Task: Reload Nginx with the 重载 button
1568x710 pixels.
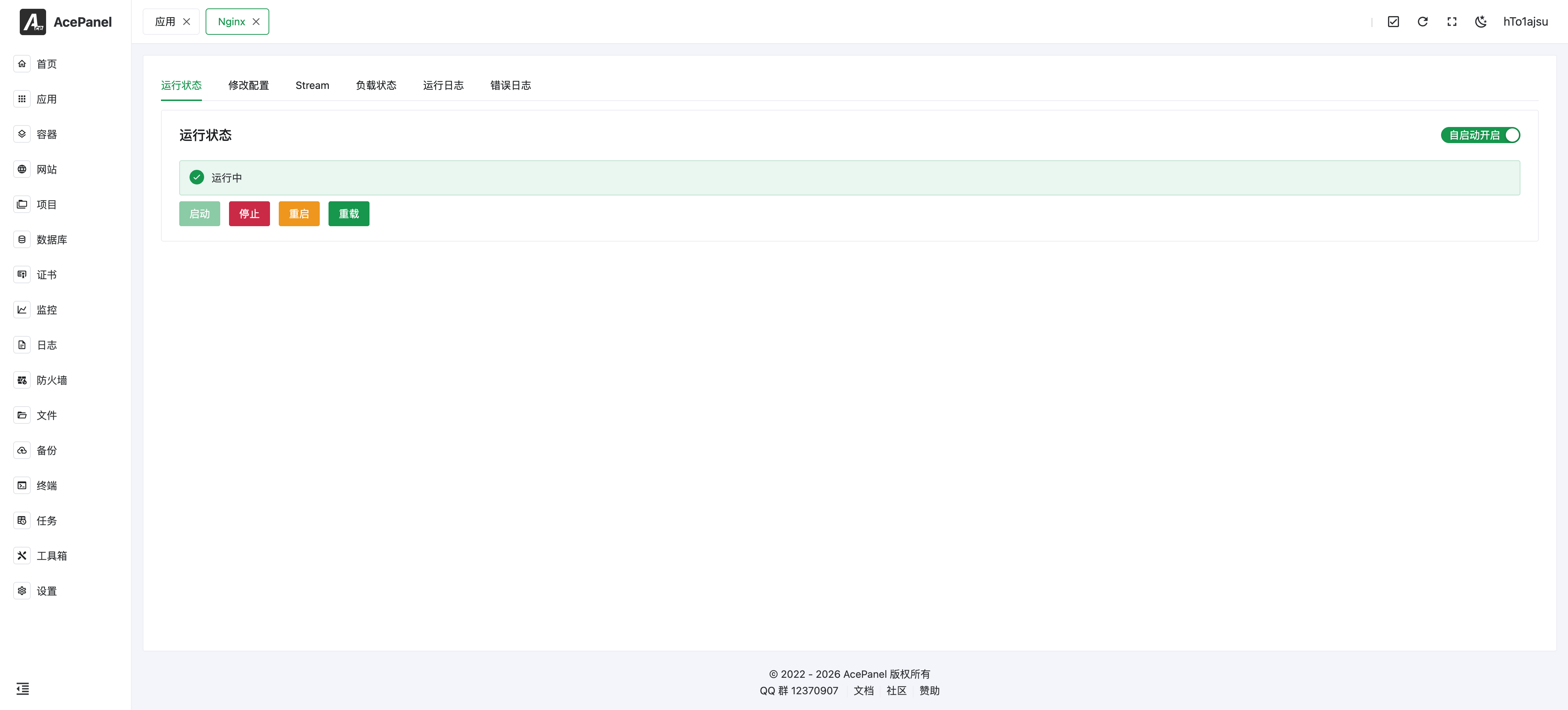Action: pyautogui.click(x=349, y=214)
